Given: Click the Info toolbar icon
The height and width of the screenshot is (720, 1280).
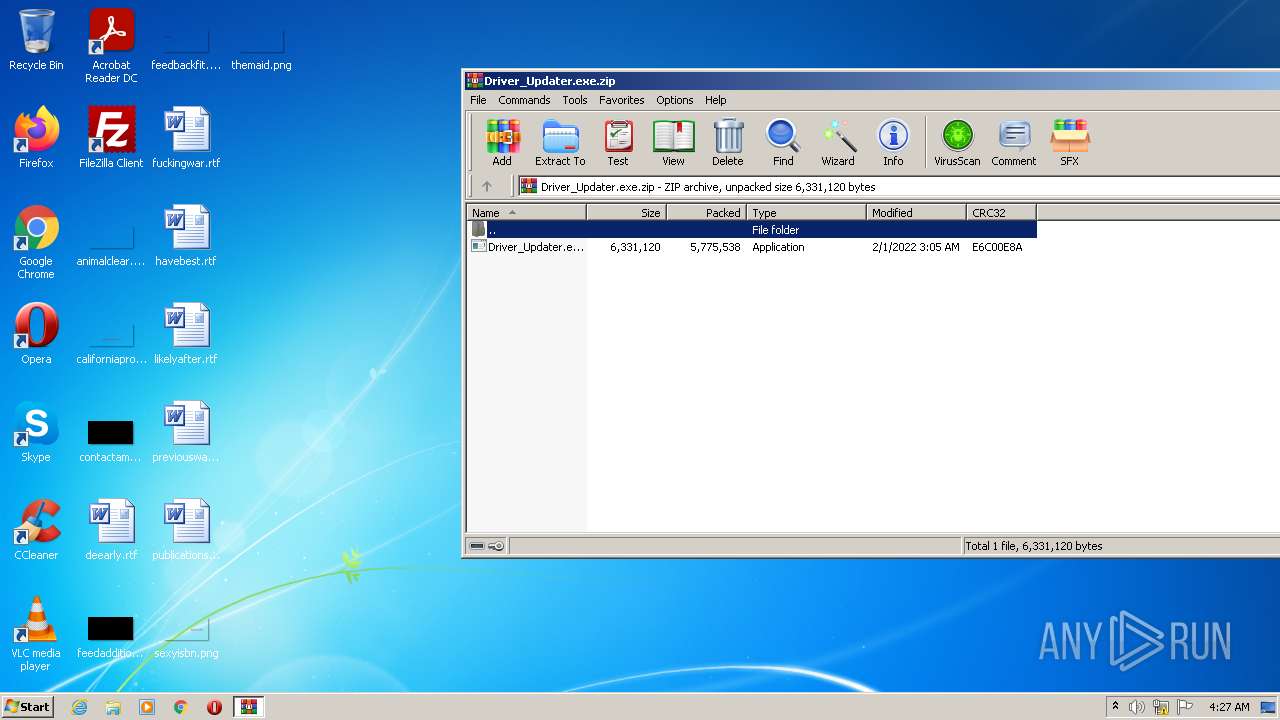Looking at the screenshot, I should tap(893, 143).
